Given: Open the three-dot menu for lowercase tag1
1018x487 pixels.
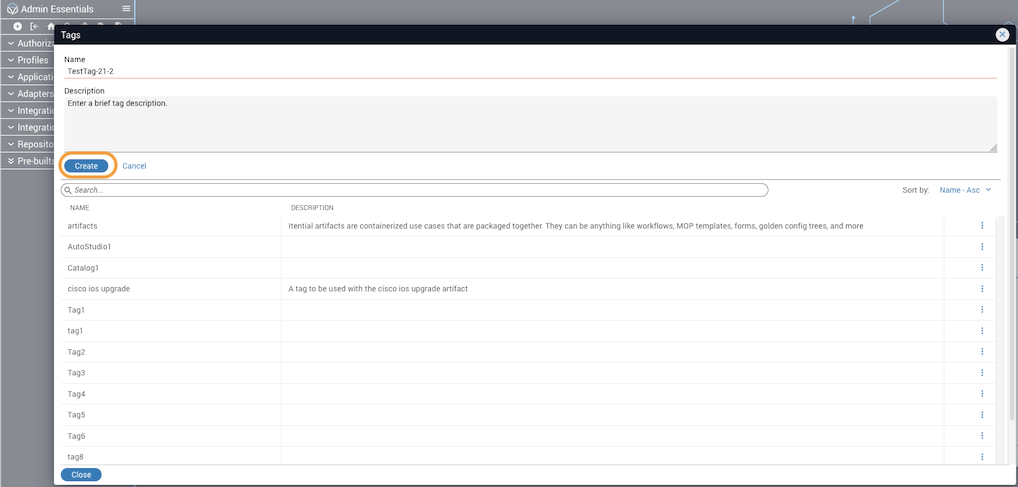Looking at the screenshot, I should pyautogui.click(x=982, y=331).
